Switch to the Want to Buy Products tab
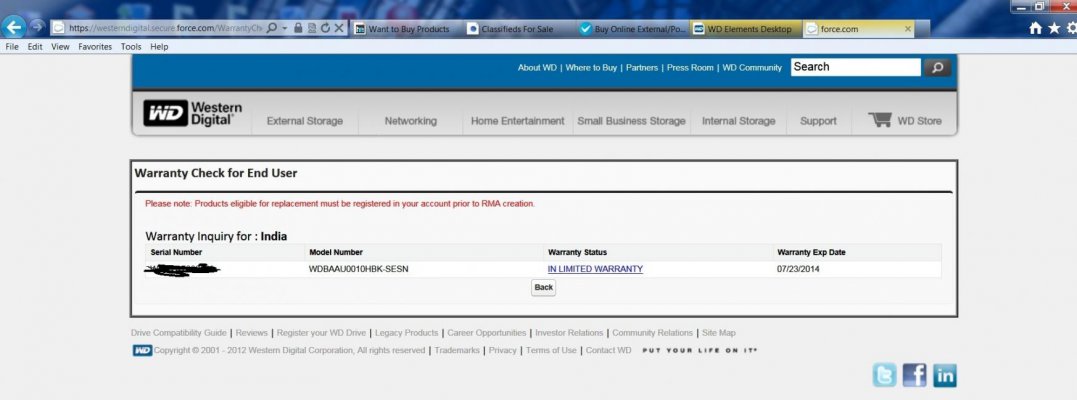1077x400 pixels. 407,29
